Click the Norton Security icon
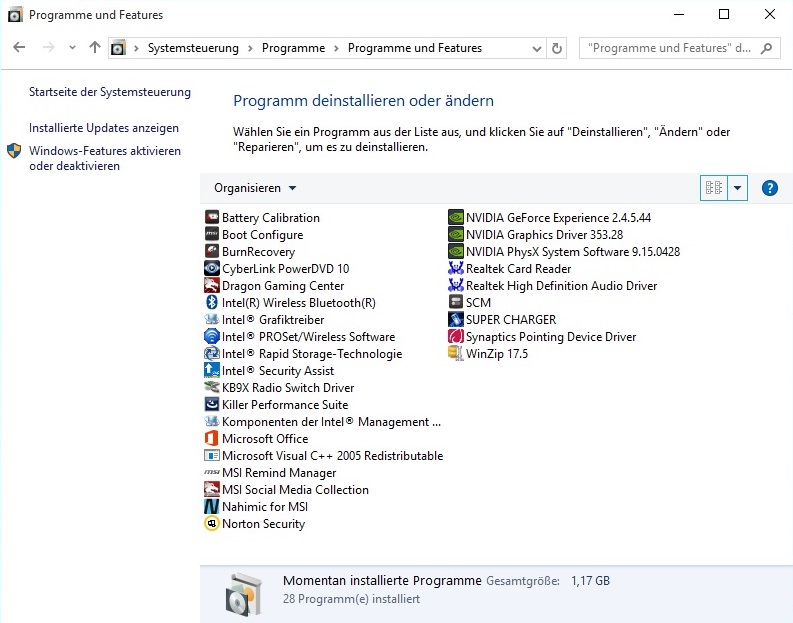This screenshot has height=623, width=793. click(x=211, y=523)
